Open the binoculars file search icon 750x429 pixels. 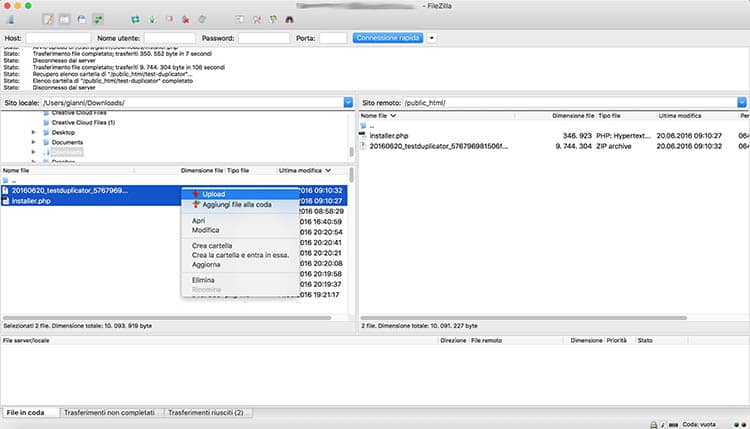289,20
